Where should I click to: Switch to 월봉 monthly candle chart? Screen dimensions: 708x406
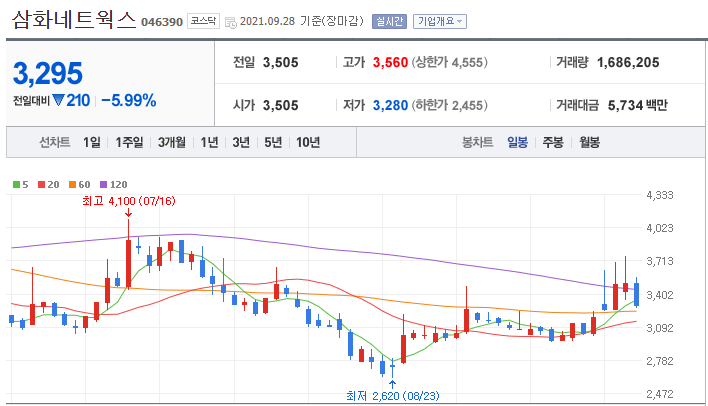(x=590, y=143)
